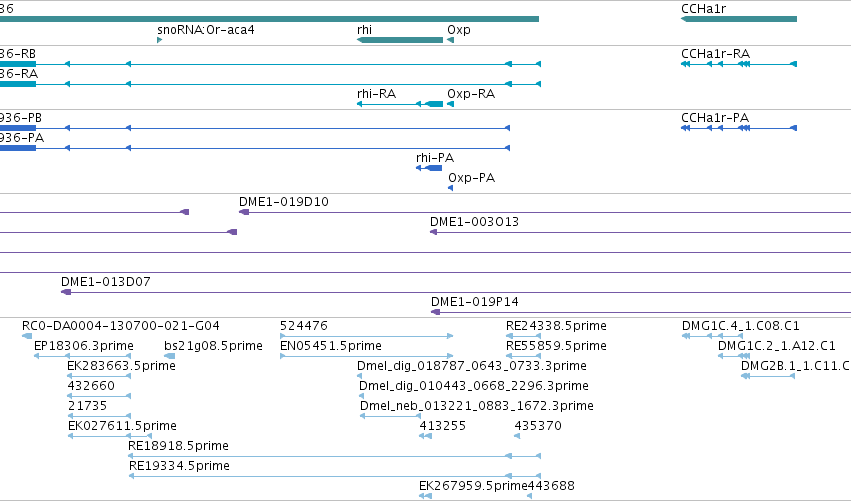851x501 pixels.
Task: Select the CCHa1r gene name label
Action: (703, 9)
